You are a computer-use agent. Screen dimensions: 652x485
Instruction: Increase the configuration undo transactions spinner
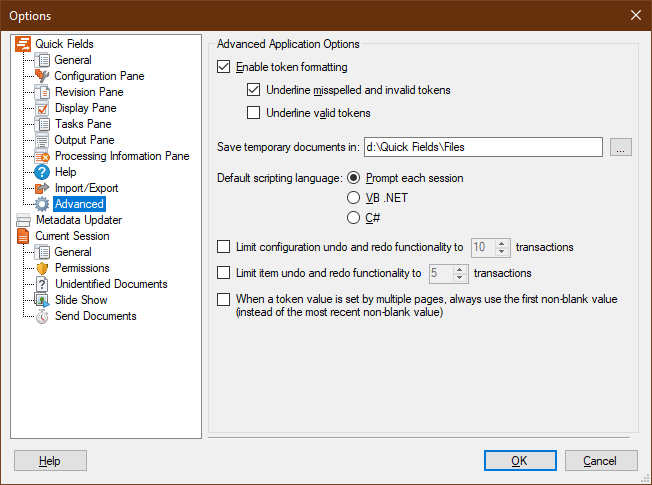tap(502, 242)
